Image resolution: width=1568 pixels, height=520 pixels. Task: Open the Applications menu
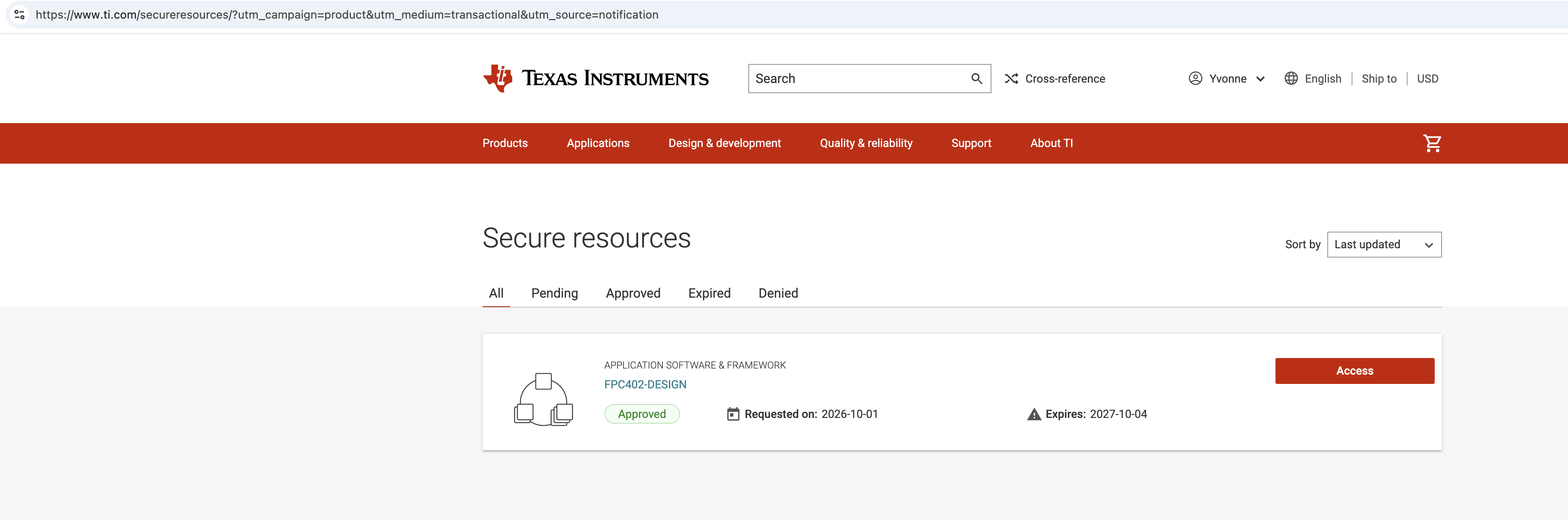click(598, 143)
